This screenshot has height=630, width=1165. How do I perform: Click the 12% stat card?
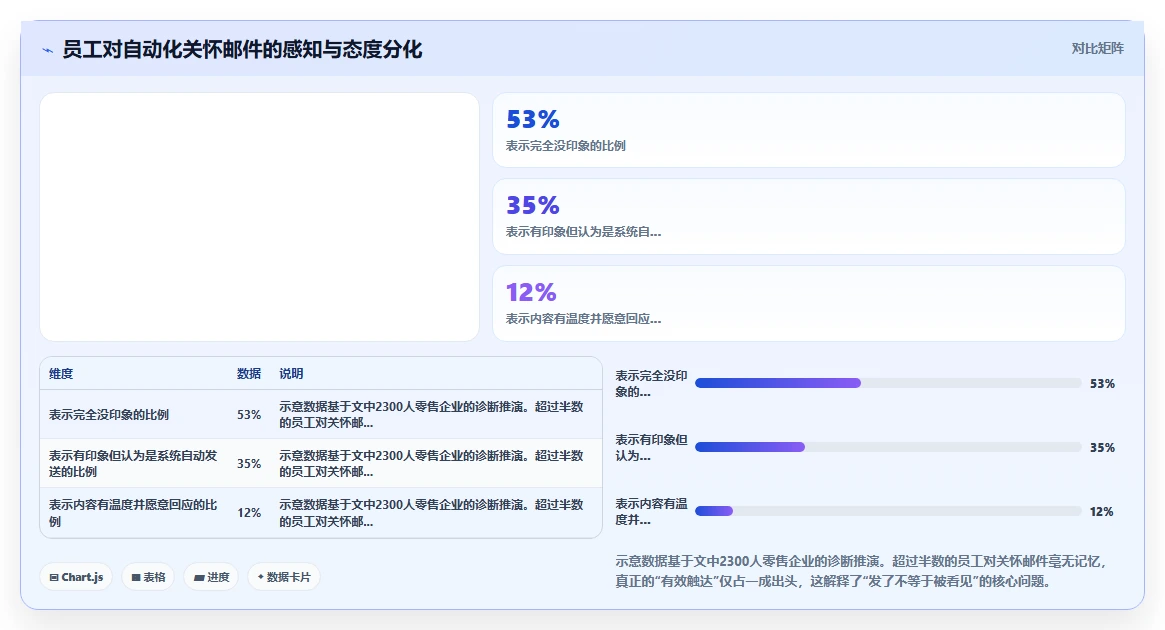point(808,303)
